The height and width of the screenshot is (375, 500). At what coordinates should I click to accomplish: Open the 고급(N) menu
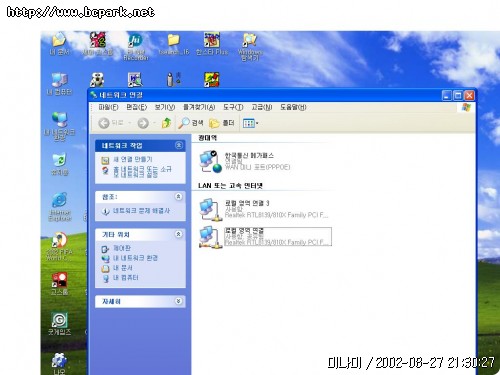[x=262, y=107]
